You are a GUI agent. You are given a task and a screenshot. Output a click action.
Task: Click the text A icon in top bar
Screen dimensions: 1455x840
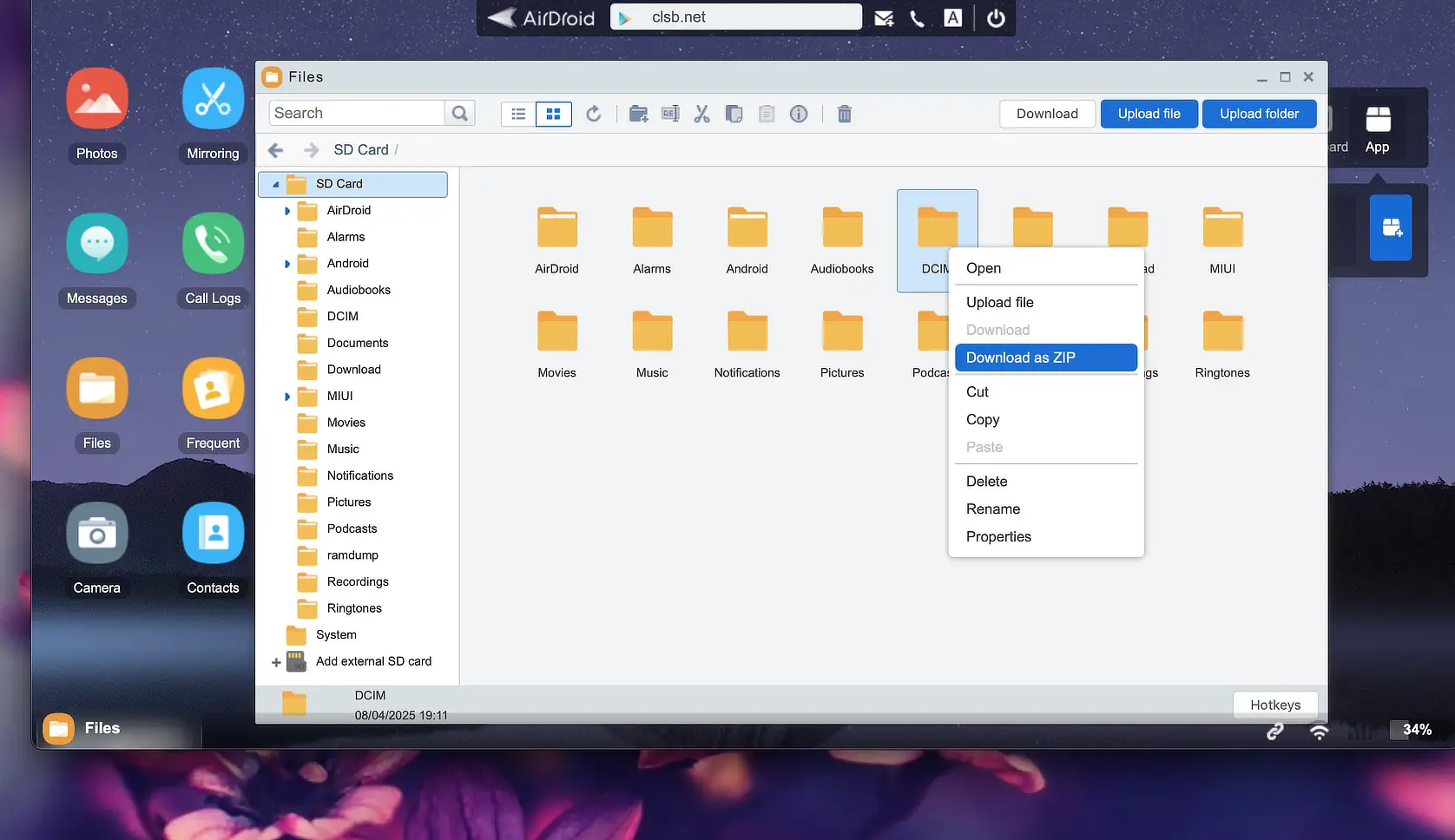(953, 18)
